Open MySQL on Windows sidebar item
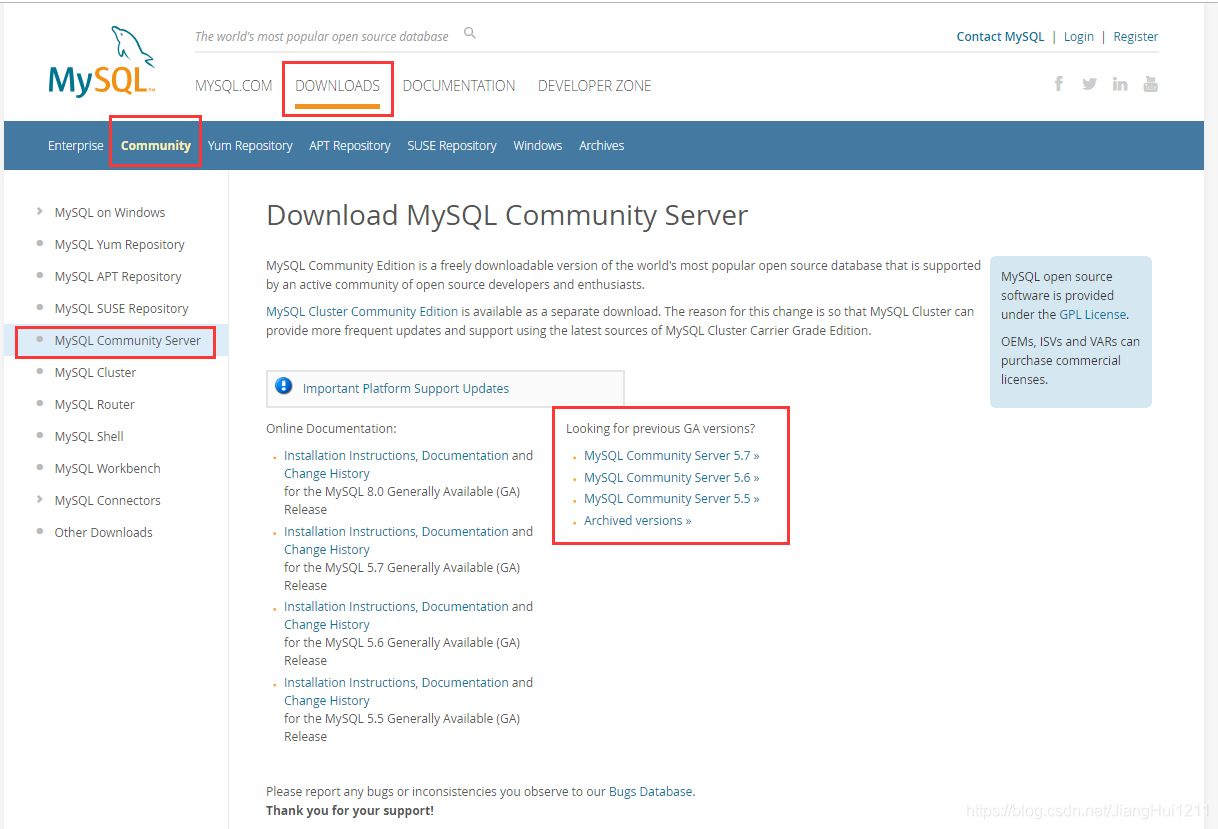 pos(110,213)
